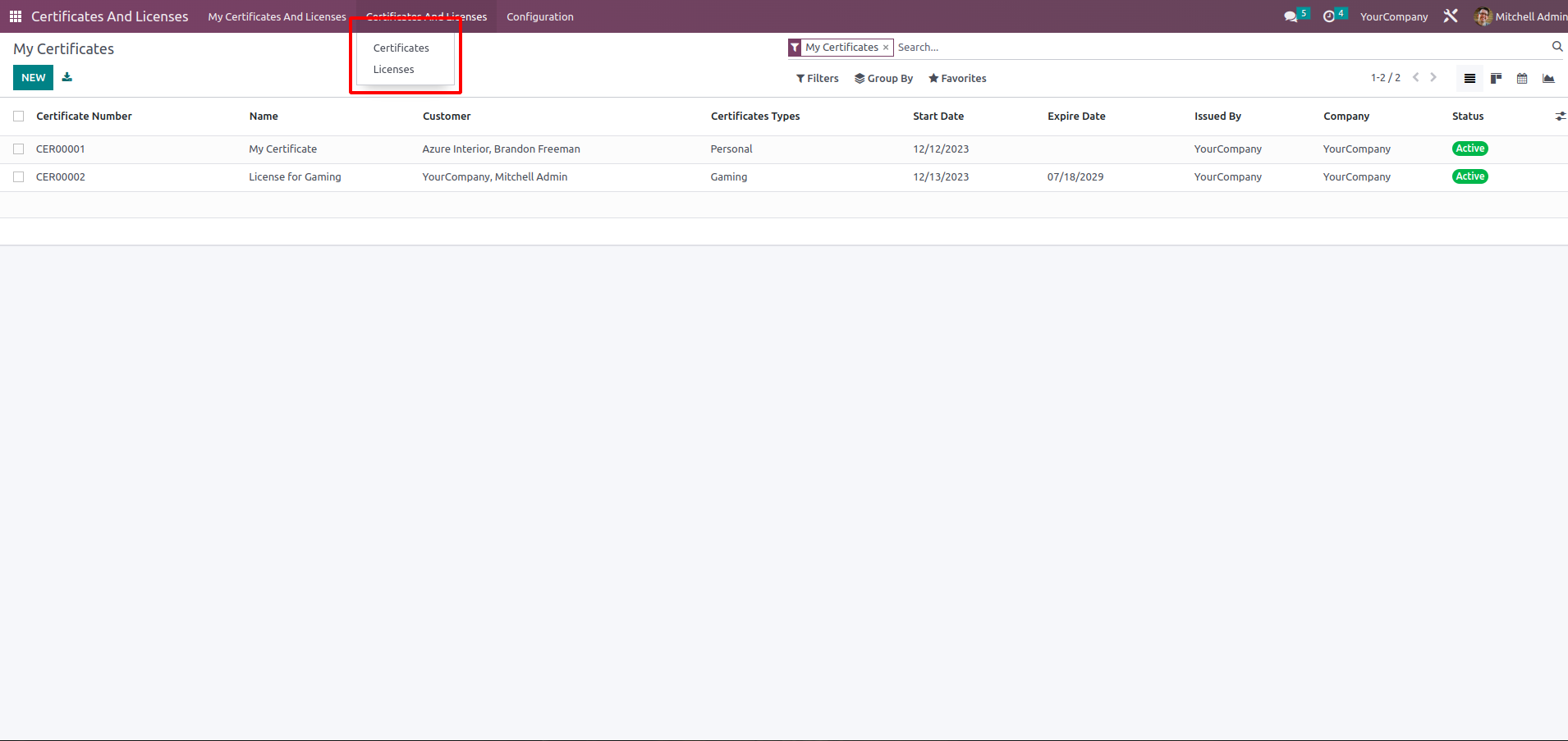
Task: Expand the Favorites dropdown
Action: 957,79
